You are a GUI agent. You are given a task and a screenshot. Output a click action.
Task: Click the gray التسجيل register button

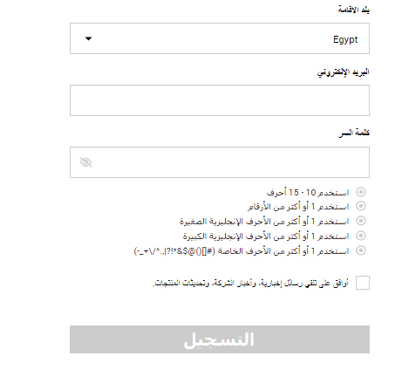220,339
